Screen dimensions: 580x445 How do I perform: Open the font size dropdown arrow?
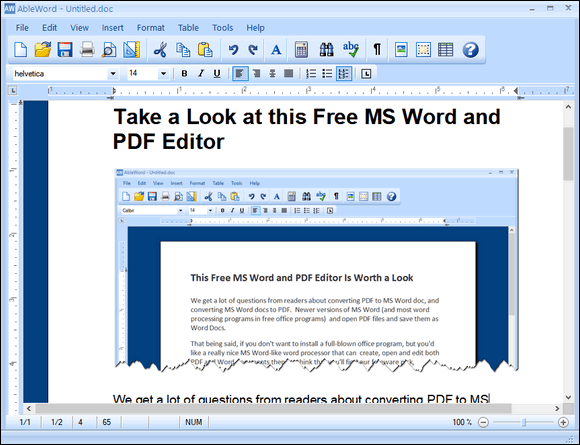(163, 74)
